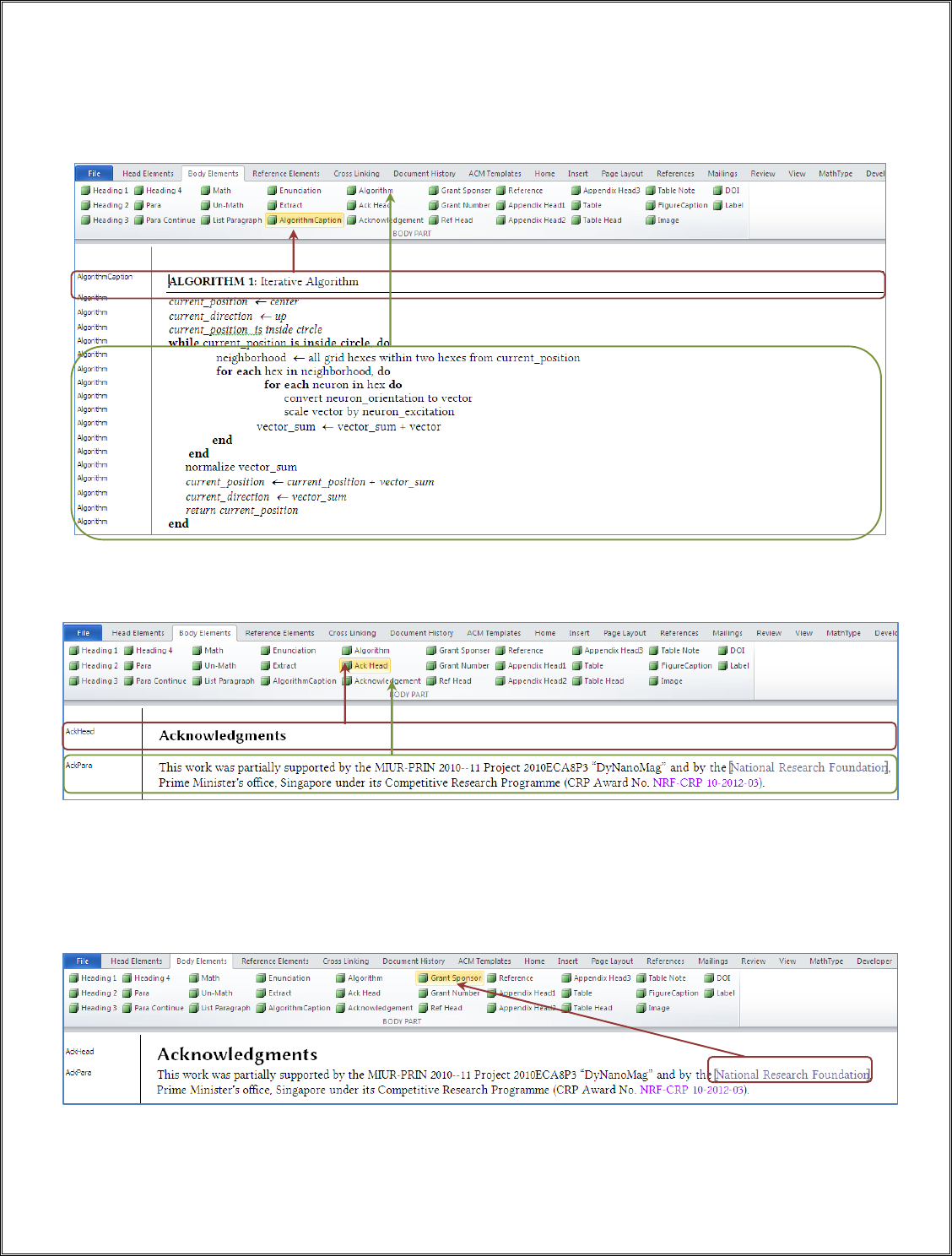This screenshot has width=952, height=1256.
Task: Apply Enunciation in the AlgorithmCaption-highlighted ribbon
Action: 295,191
